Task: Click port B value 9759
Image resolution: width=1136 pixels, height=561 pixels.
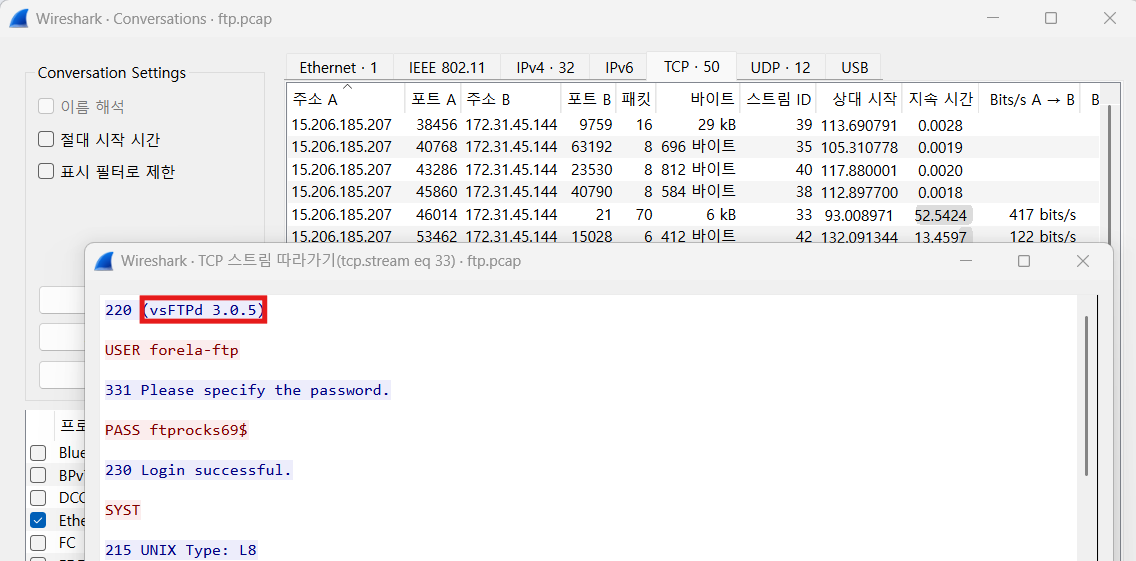Action: tap(596, 125)
